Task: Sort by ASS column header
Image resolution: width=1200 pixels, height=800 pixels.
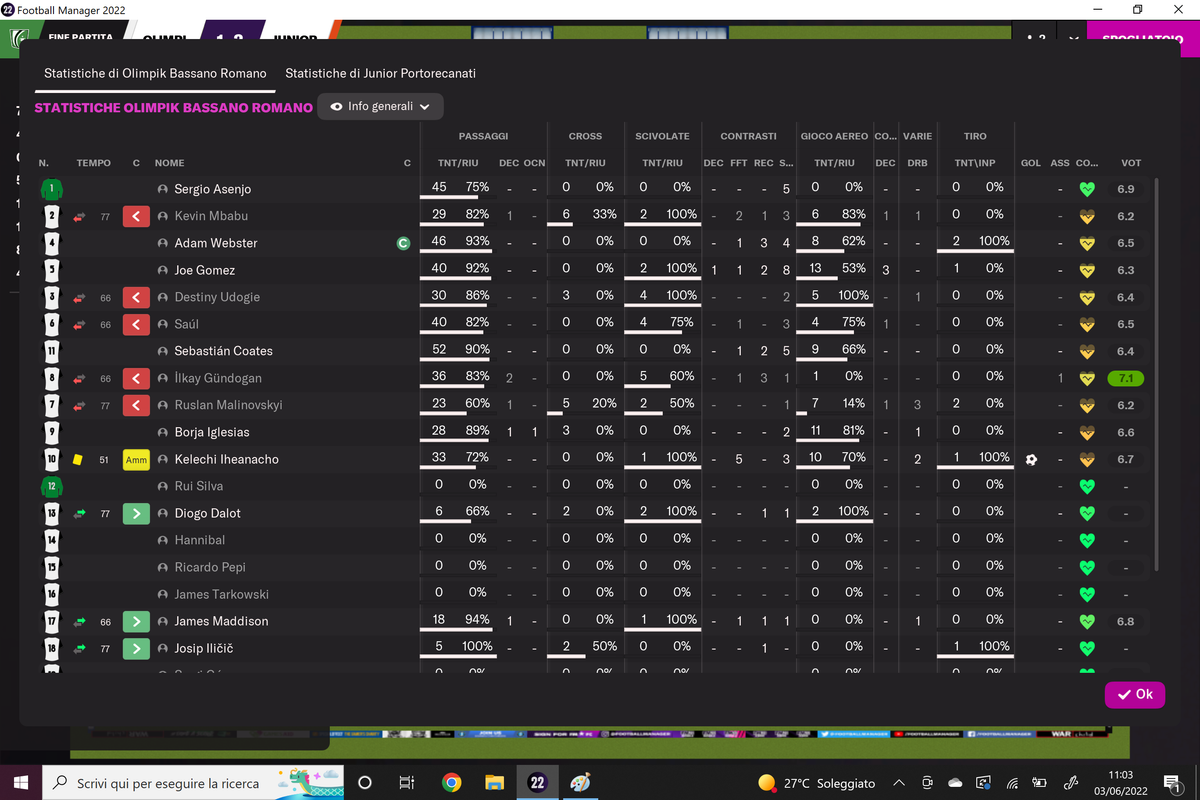Action: tap(1060, 163)
